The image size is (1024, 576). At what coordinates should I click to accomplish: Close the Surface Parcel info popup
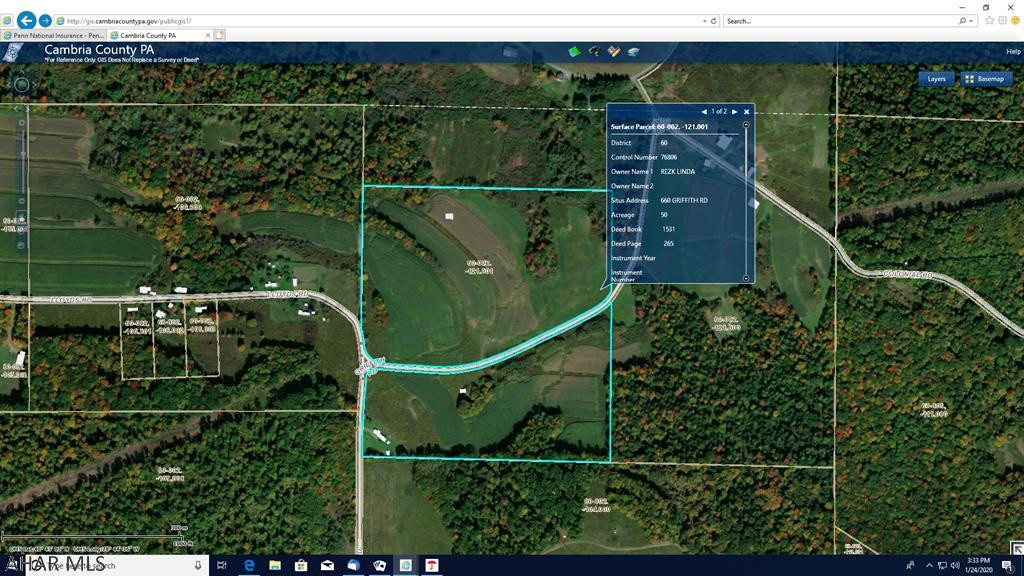coord(746,112)
